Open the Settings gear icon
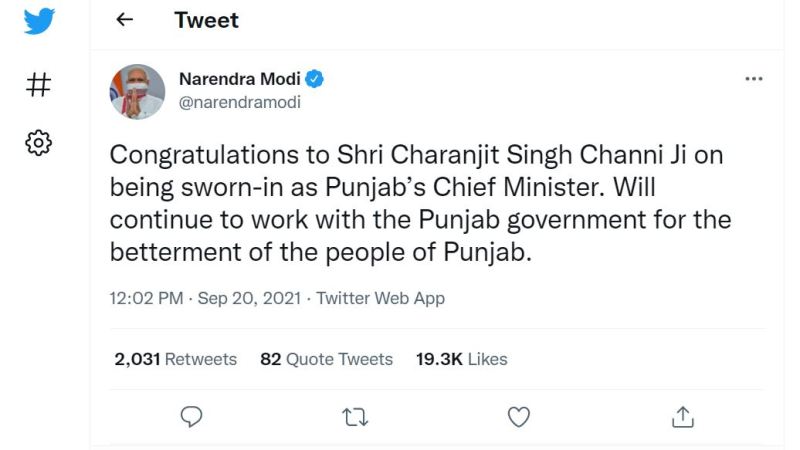800x450 pixels. [39, 143]
